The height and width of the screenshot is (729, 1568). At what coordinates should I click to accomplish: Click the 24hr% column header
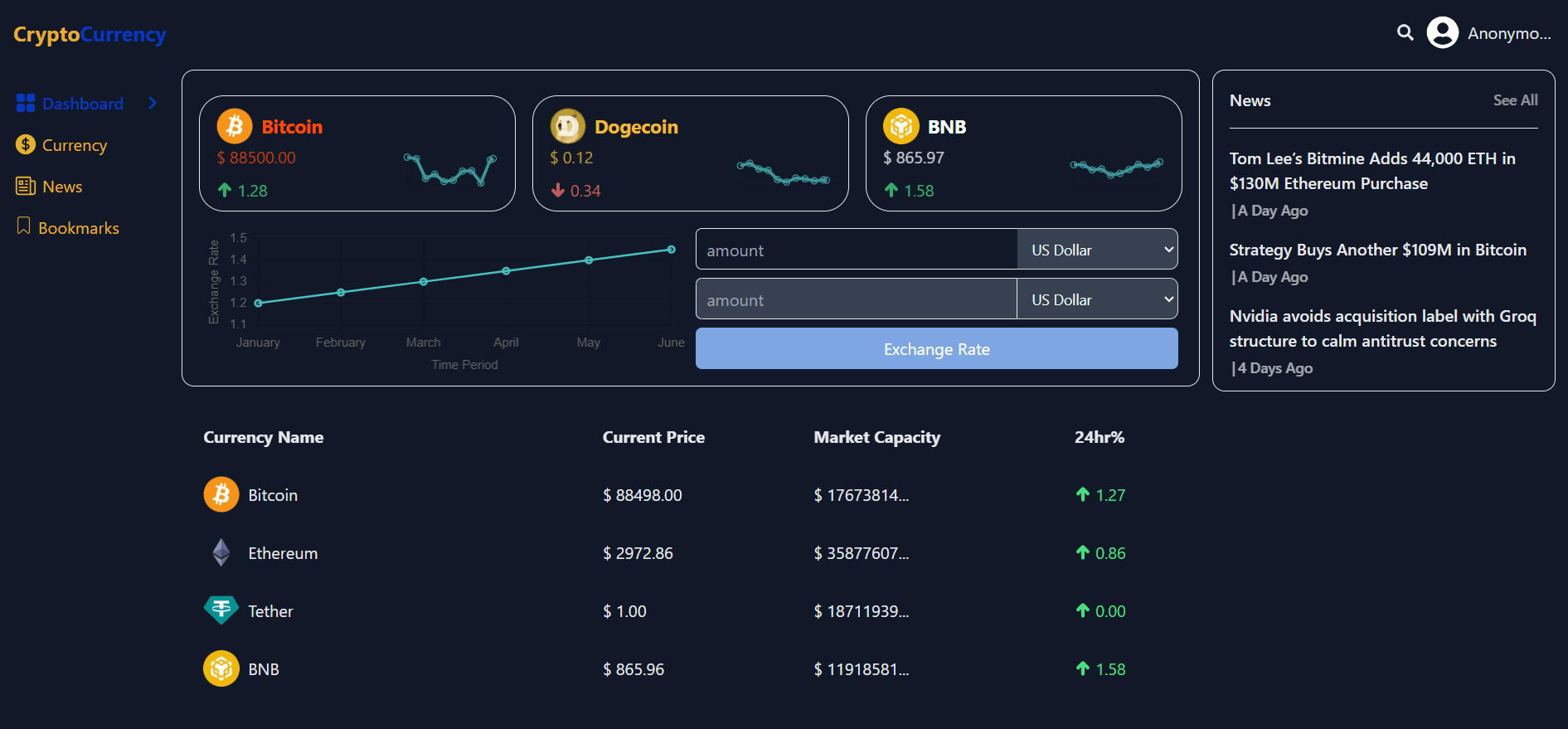point(1100,437)
